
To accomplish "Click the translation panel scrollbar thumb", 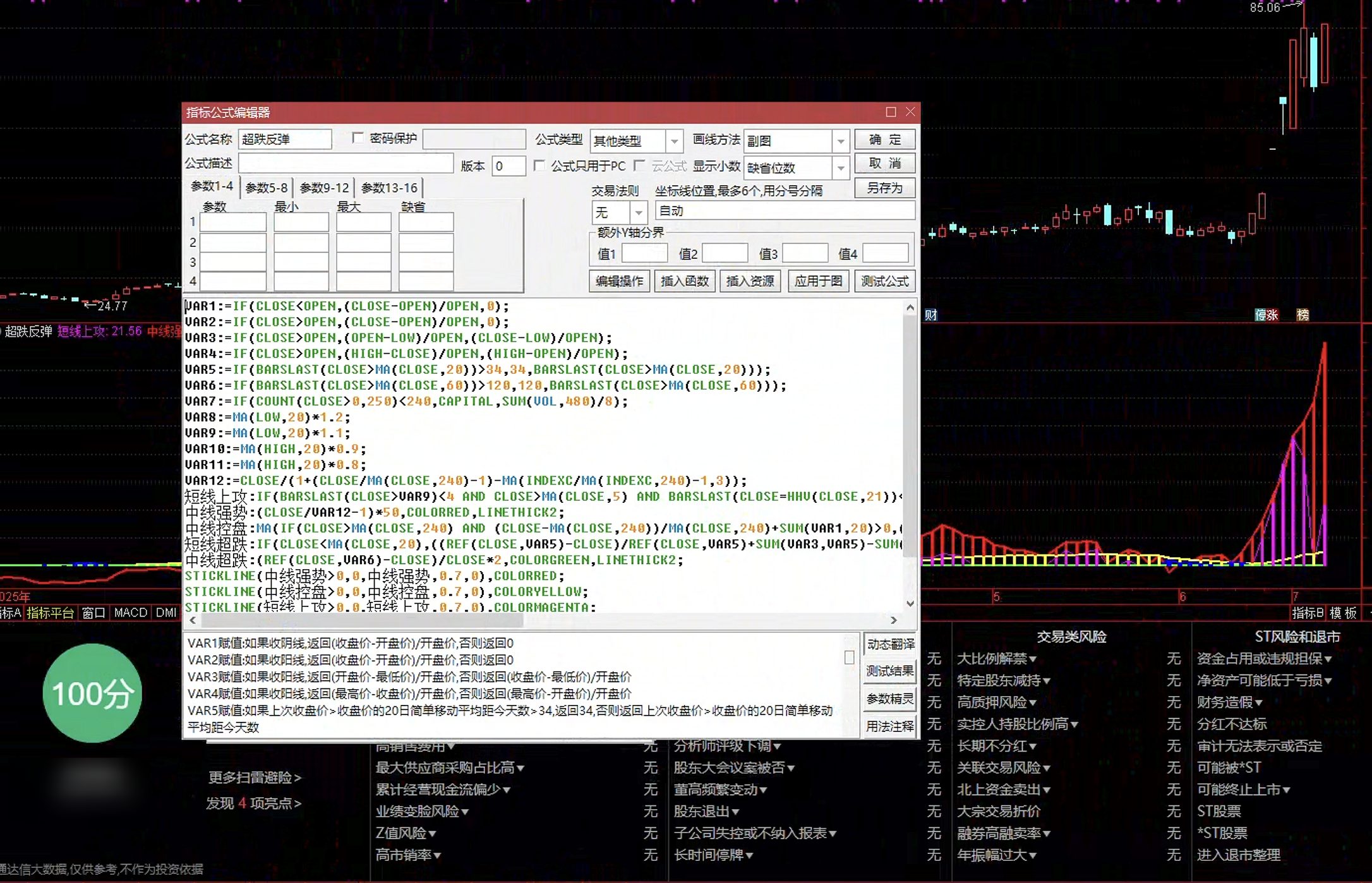I will click(849, 658).
